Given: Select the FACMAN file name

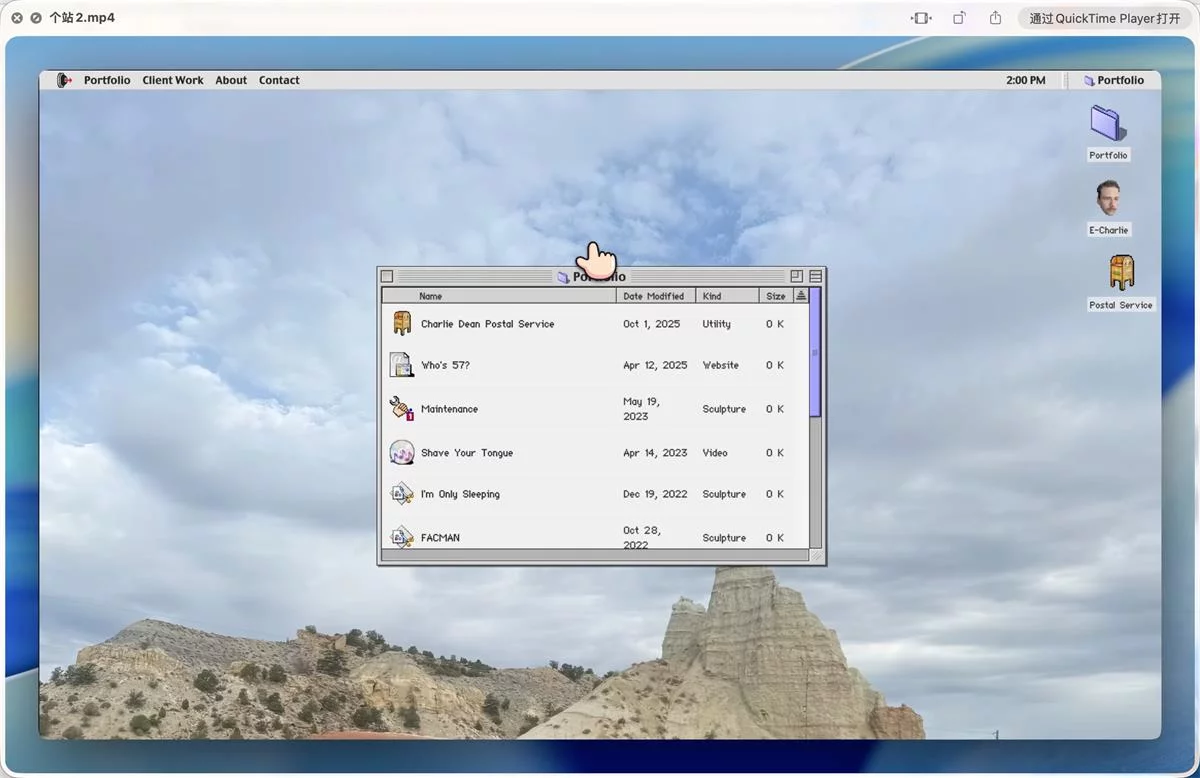Looking at the screenshot, I should (x=440, y=538).
